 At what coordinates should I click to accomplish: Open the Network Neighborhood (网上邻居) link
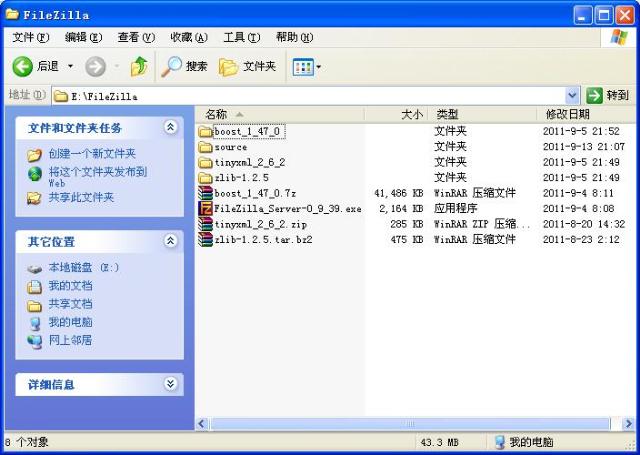pyautogui.click(x=70, y=340)
